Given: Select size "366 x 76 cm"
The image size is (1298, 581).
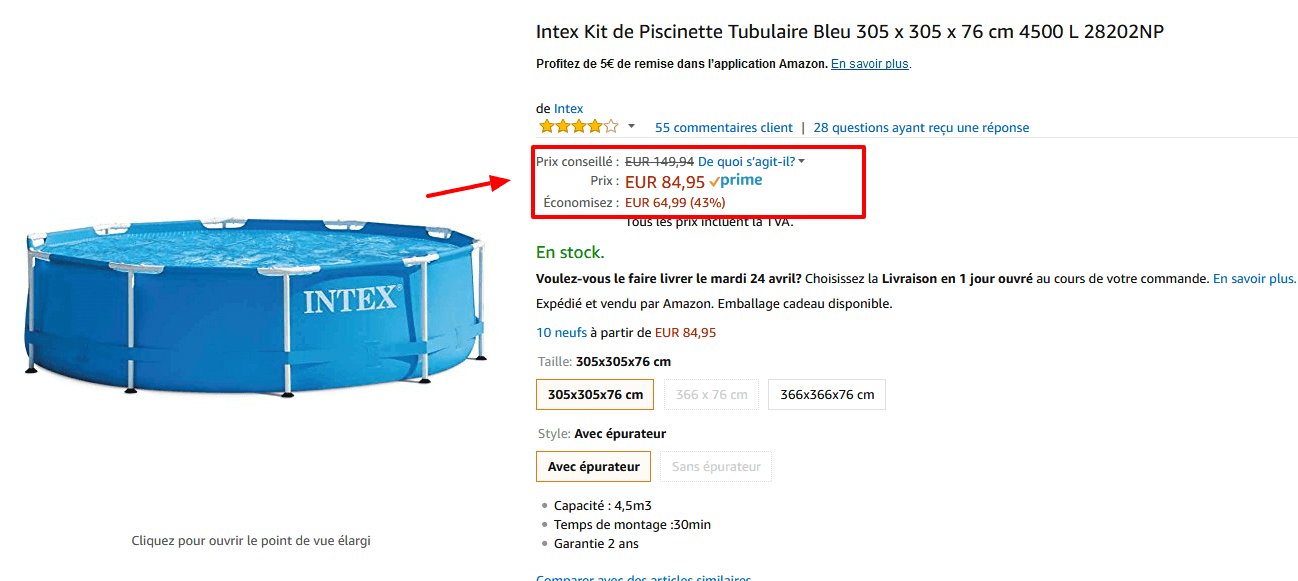Looking at the screenshot, I should click(x=711, y=394).
